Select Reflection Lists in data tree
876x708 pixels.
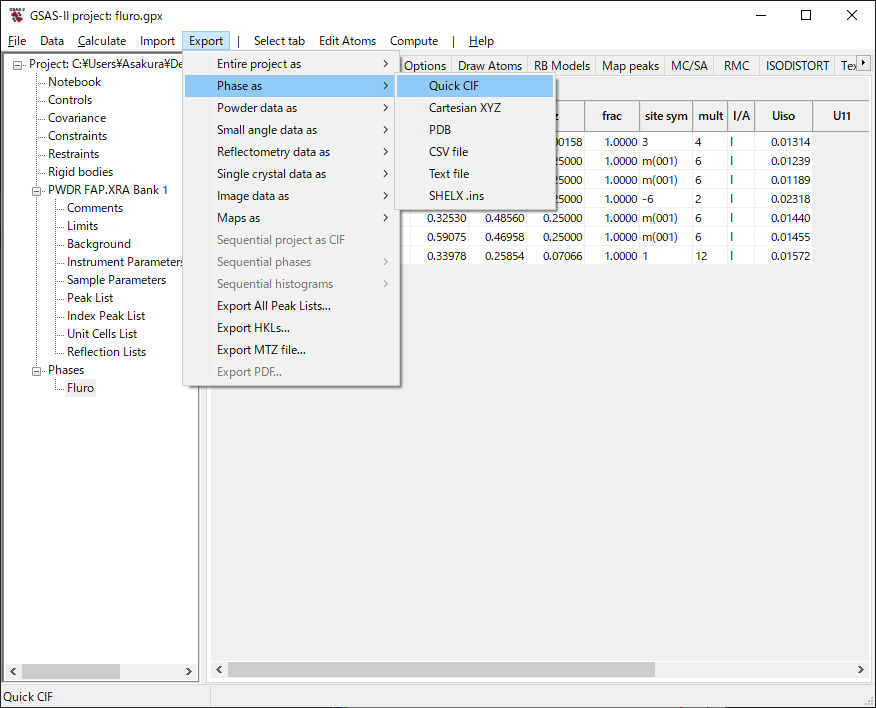106,352
